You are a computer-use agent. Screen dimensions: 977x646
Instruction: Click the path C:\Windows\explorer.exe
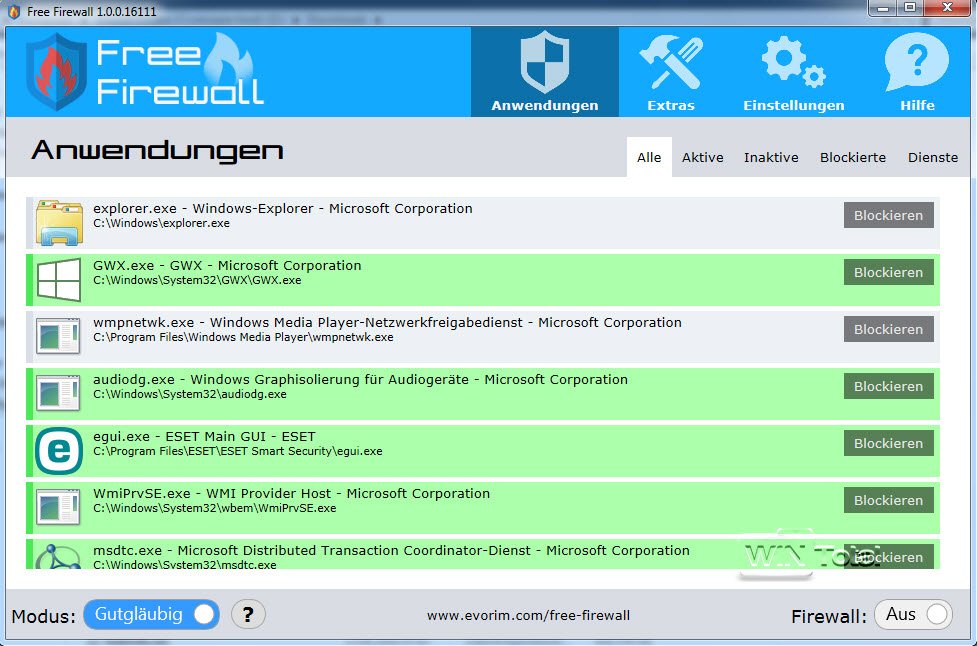[161, 223]
